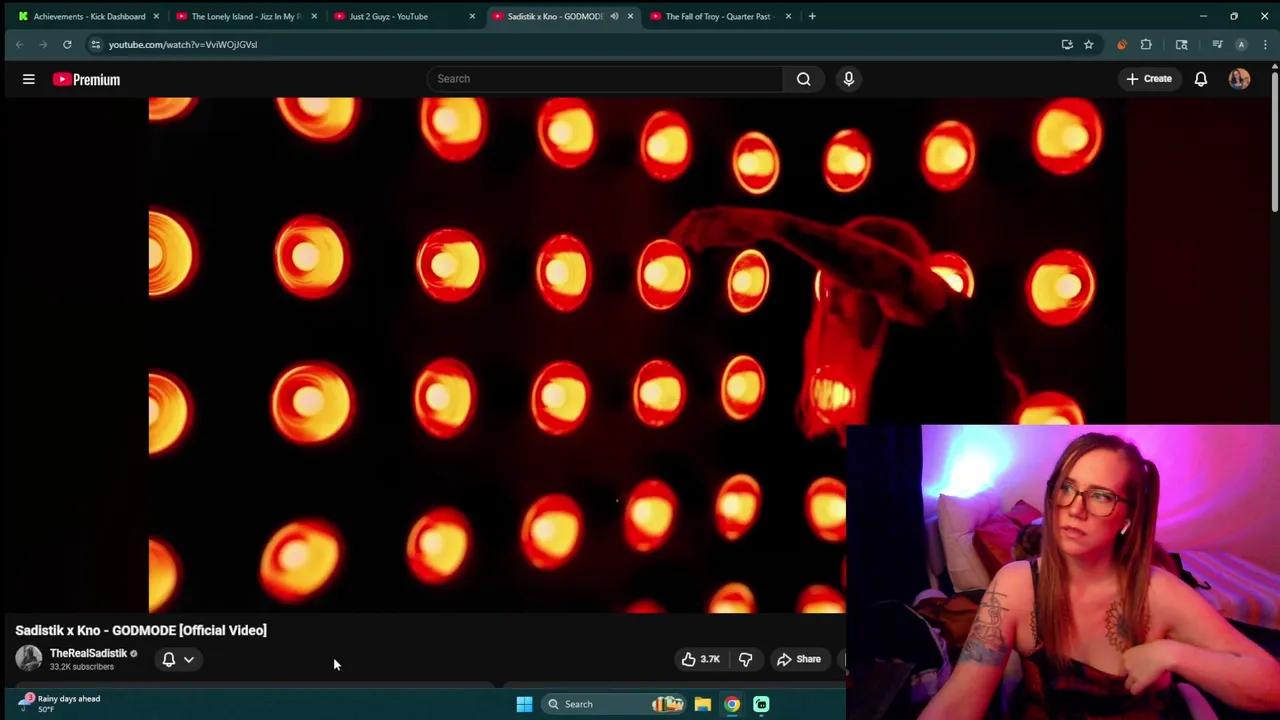Mute the GODMODE tab via speaker icon
This screenshot has height=720, width=1280.
(x=614, y=16)
